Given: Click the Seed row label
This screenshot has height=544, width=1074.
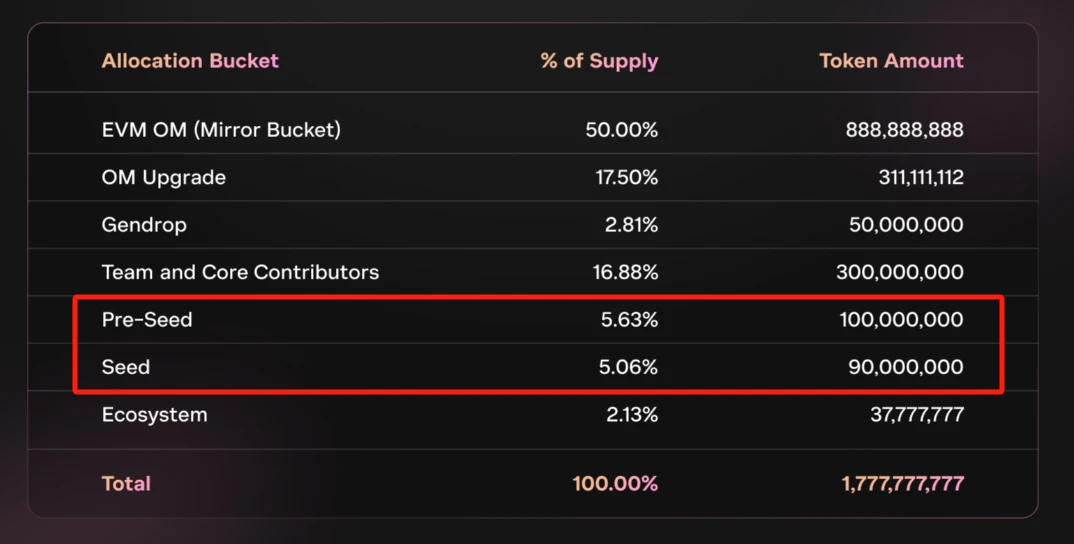Looking at the screenshot, I should point(126,367).
